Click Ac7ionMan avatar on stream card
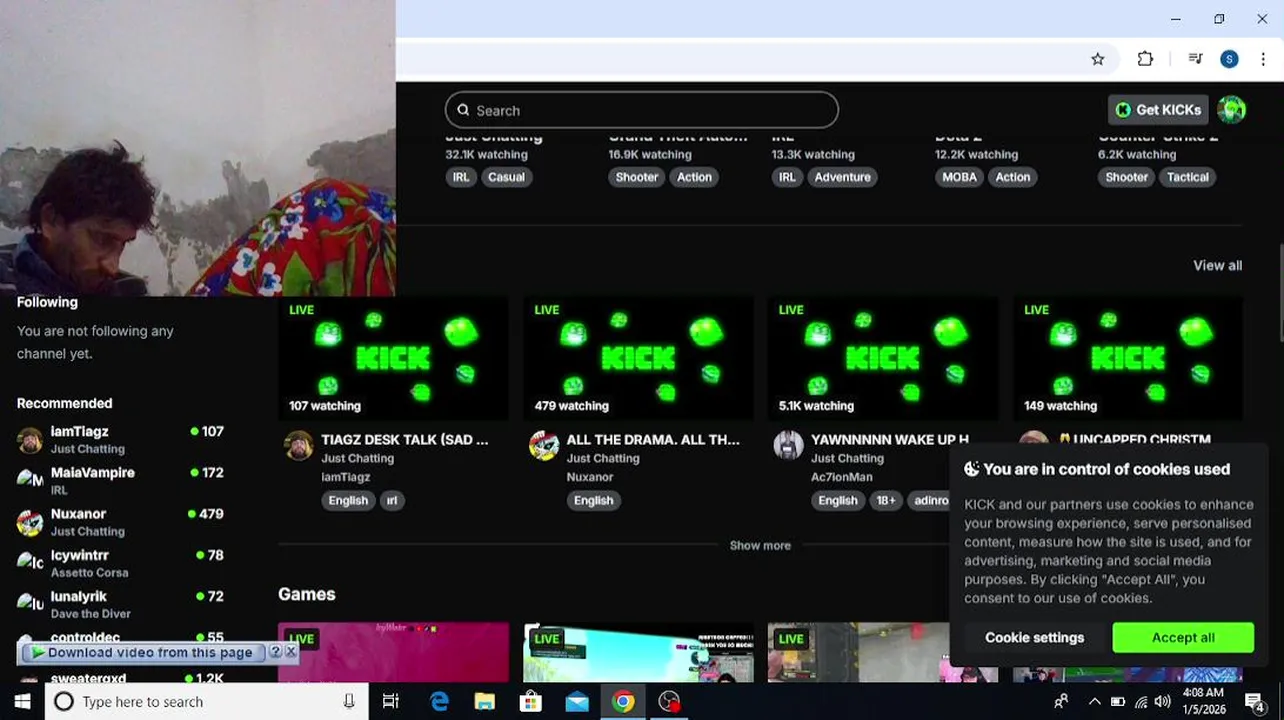1284x720 pixels. (x=789, y=446)
